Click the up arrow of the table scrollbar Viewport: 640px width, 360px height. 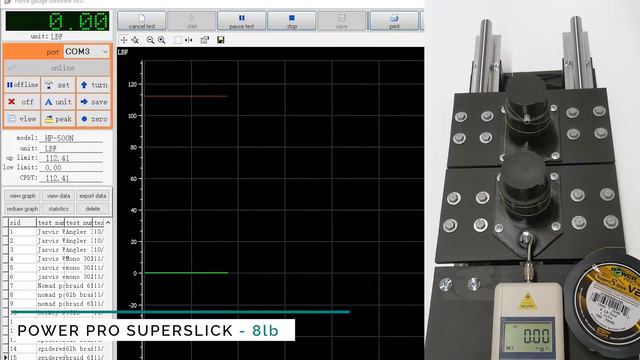coord(108,223)
